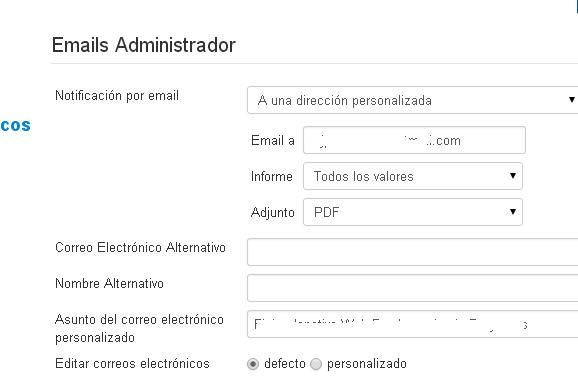
Task: Click the Notificación por email label
Action: 117,96
